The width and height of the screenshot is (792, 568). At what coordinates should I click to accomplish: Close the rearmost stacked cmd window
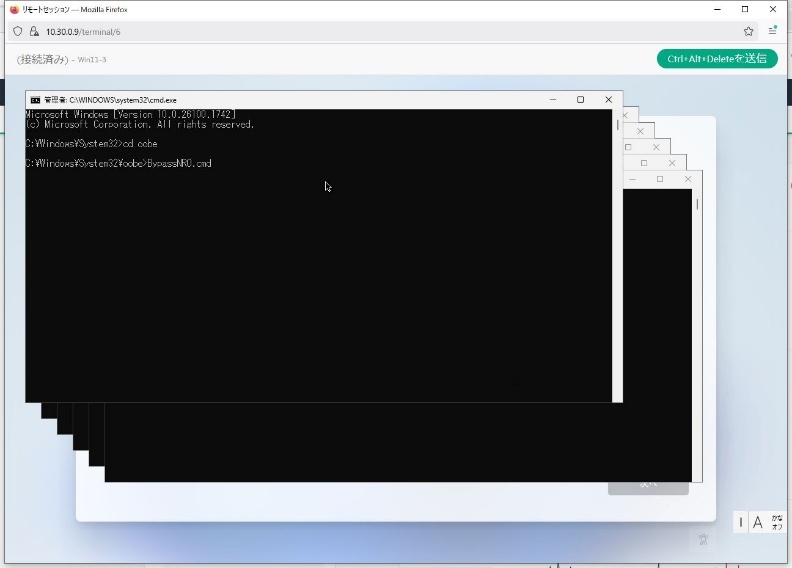click(x=688, y=179)
